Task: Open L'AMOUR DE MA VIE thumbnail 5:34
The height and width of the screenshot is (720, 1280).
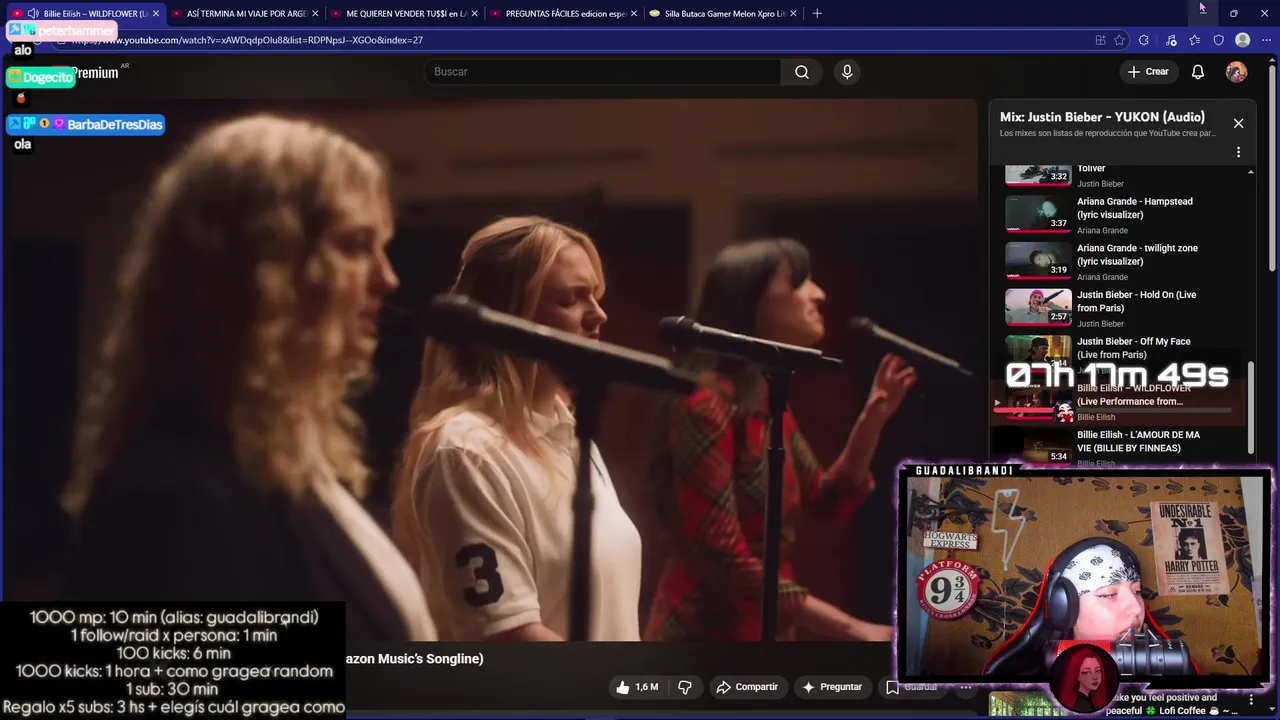Action: pyautogui.click(x=1038, y=447)
